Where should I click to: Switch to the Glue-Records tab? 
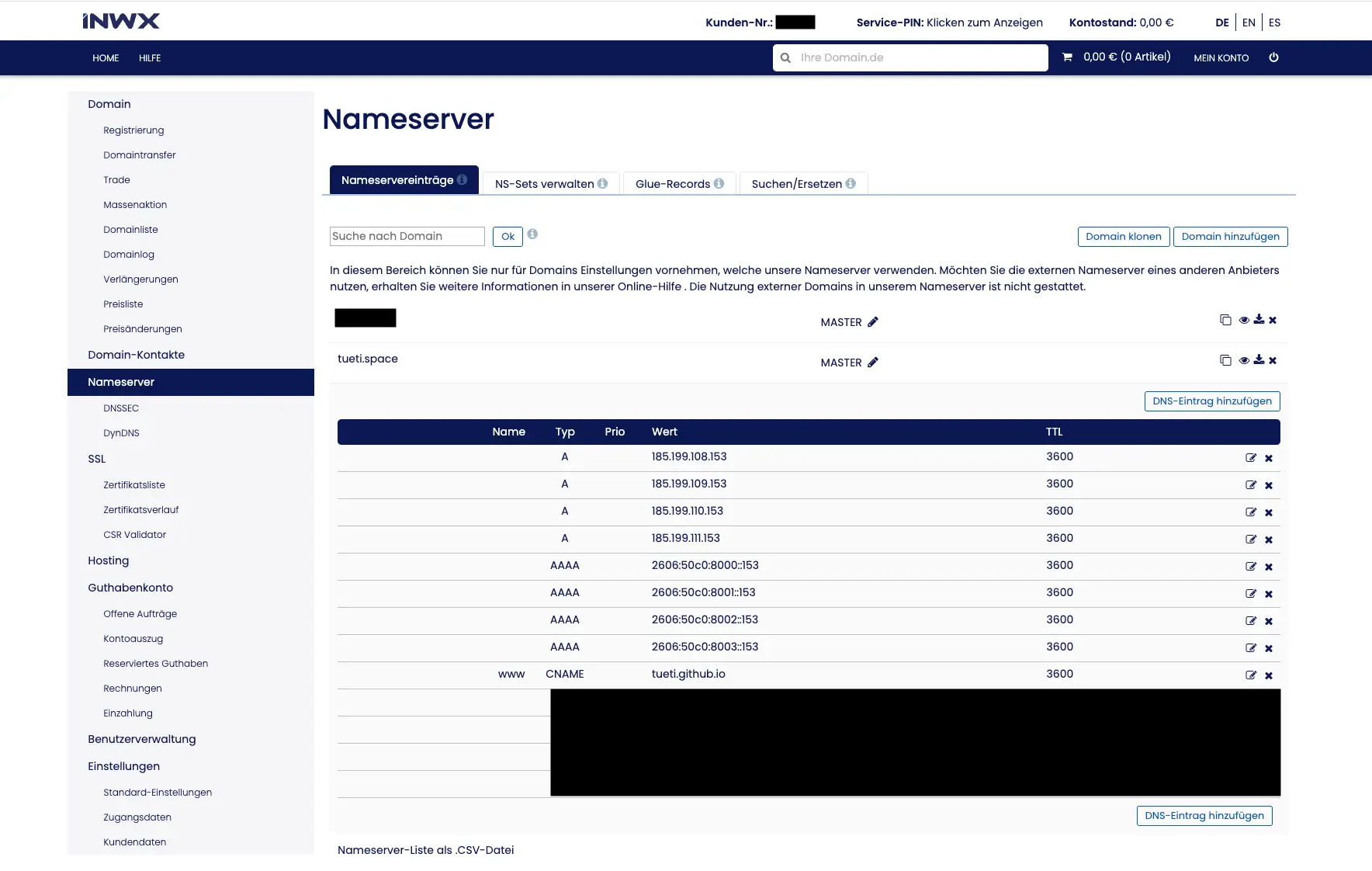click(671, 183)
